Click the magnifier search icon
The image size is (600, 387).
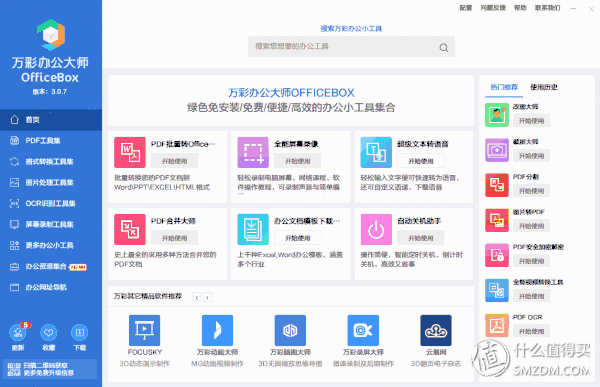(x=443, y=47)
